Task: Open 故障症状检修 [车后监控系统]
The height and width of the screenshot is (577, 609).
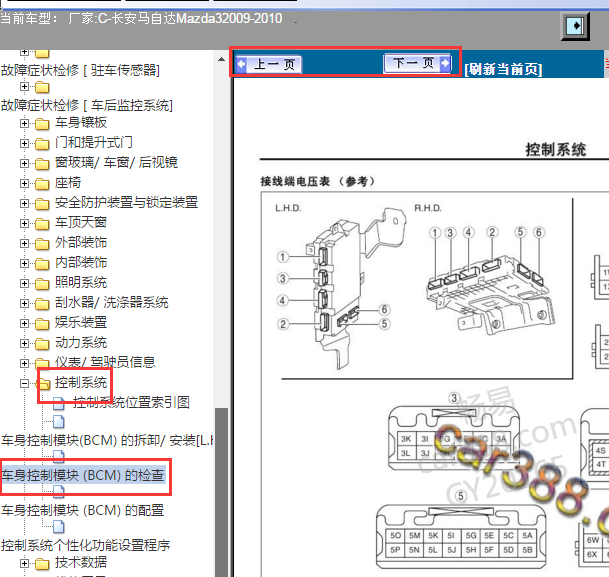Action: pyautogui.click(x=87, y=105)
